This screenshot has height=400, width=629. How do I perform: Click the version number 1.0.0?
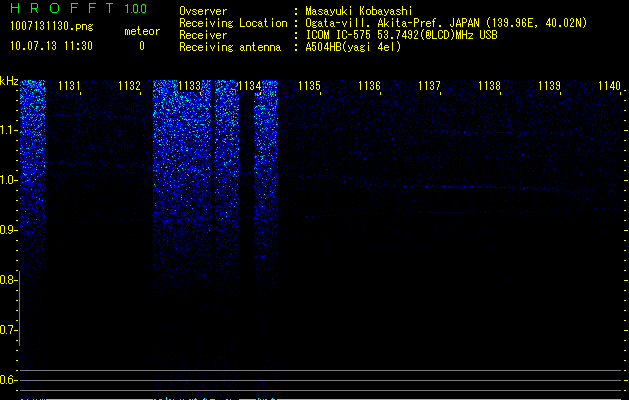pyautogui.click(x=136, y=8)
